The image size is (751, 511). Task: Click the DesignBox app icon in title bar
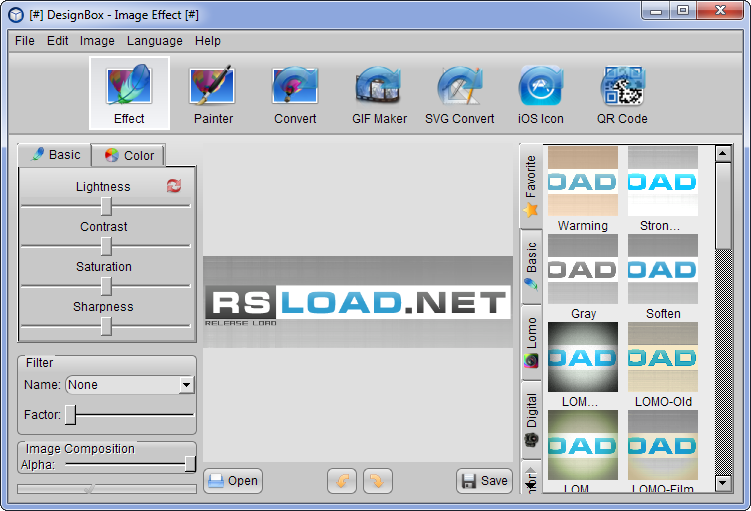point(16,15)
